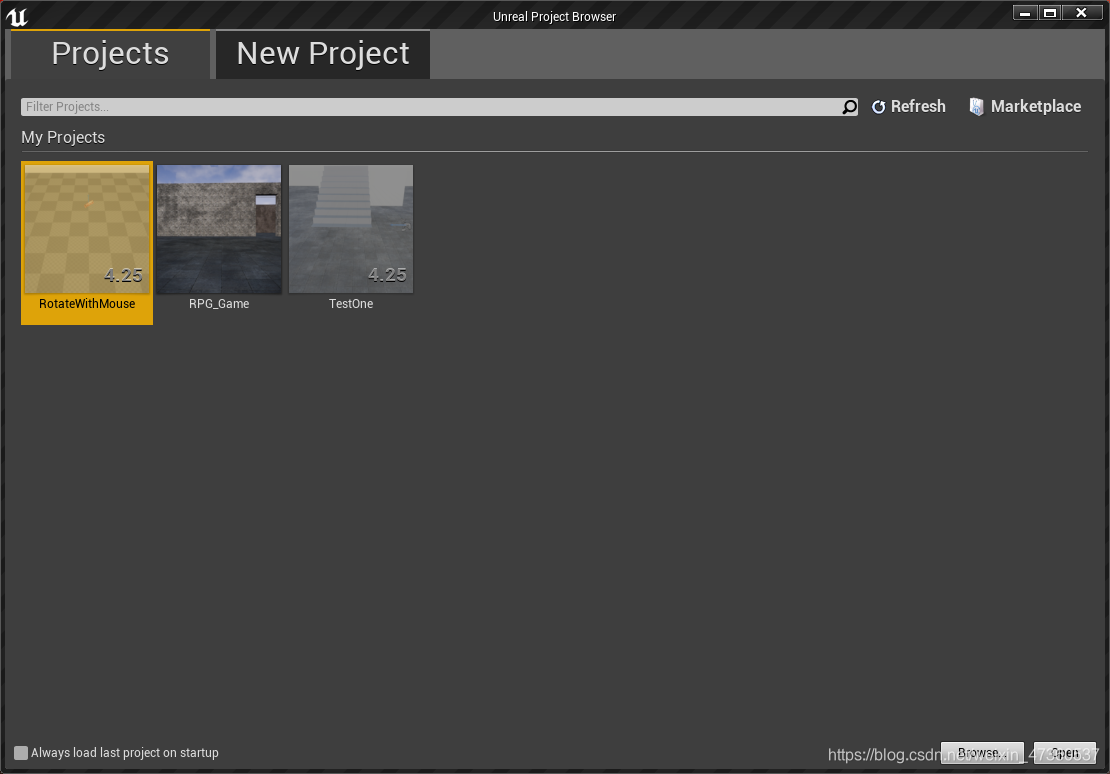This screenshot has width=1110, height=774.
Task: Open the New Project tab
Action: 323,55
